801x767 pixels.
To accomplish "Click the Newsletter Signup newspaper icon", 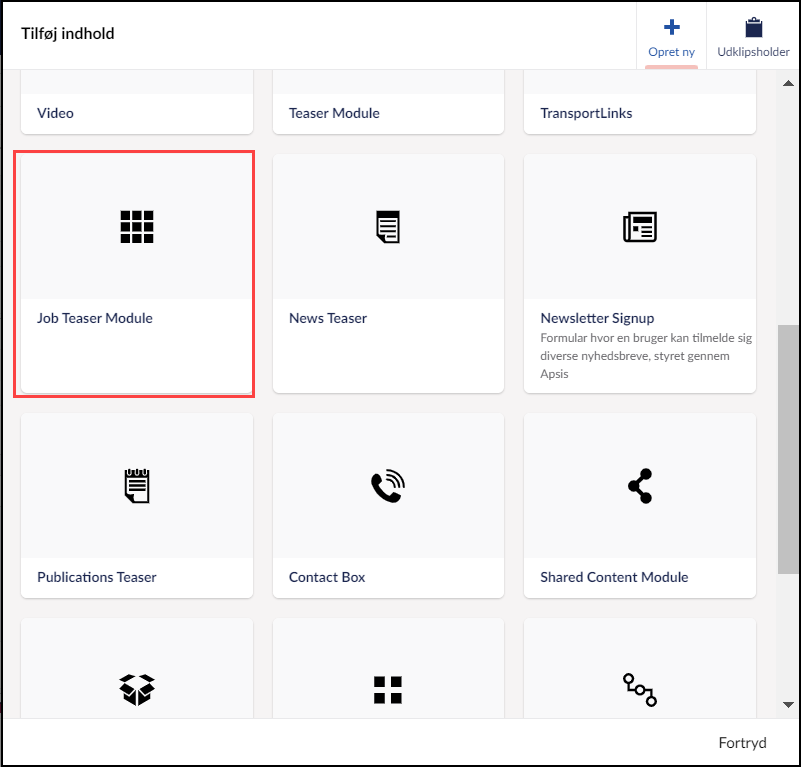I will click(639, 227).
